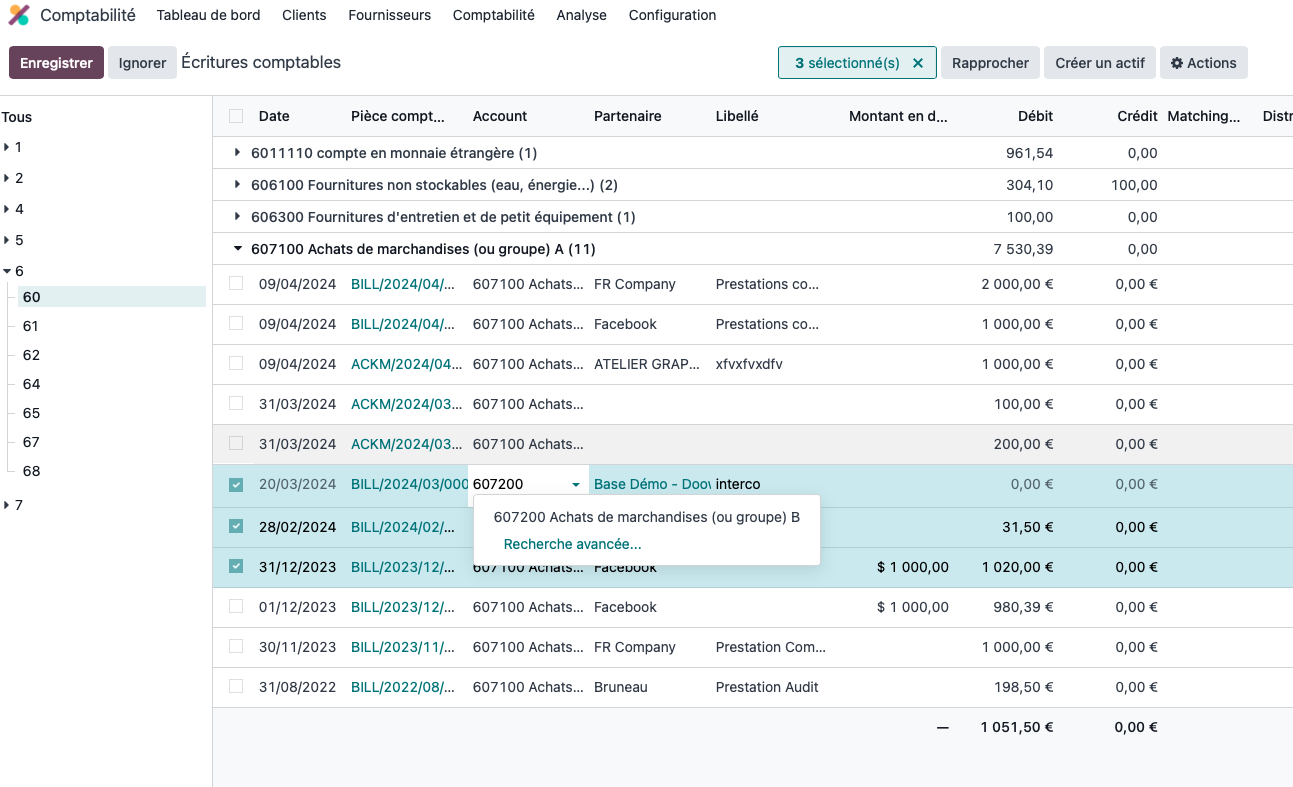Check the 31/03/2024 100,00 € row checkbox
This screenshot has height=787, width=1293.
click(236, 404)
